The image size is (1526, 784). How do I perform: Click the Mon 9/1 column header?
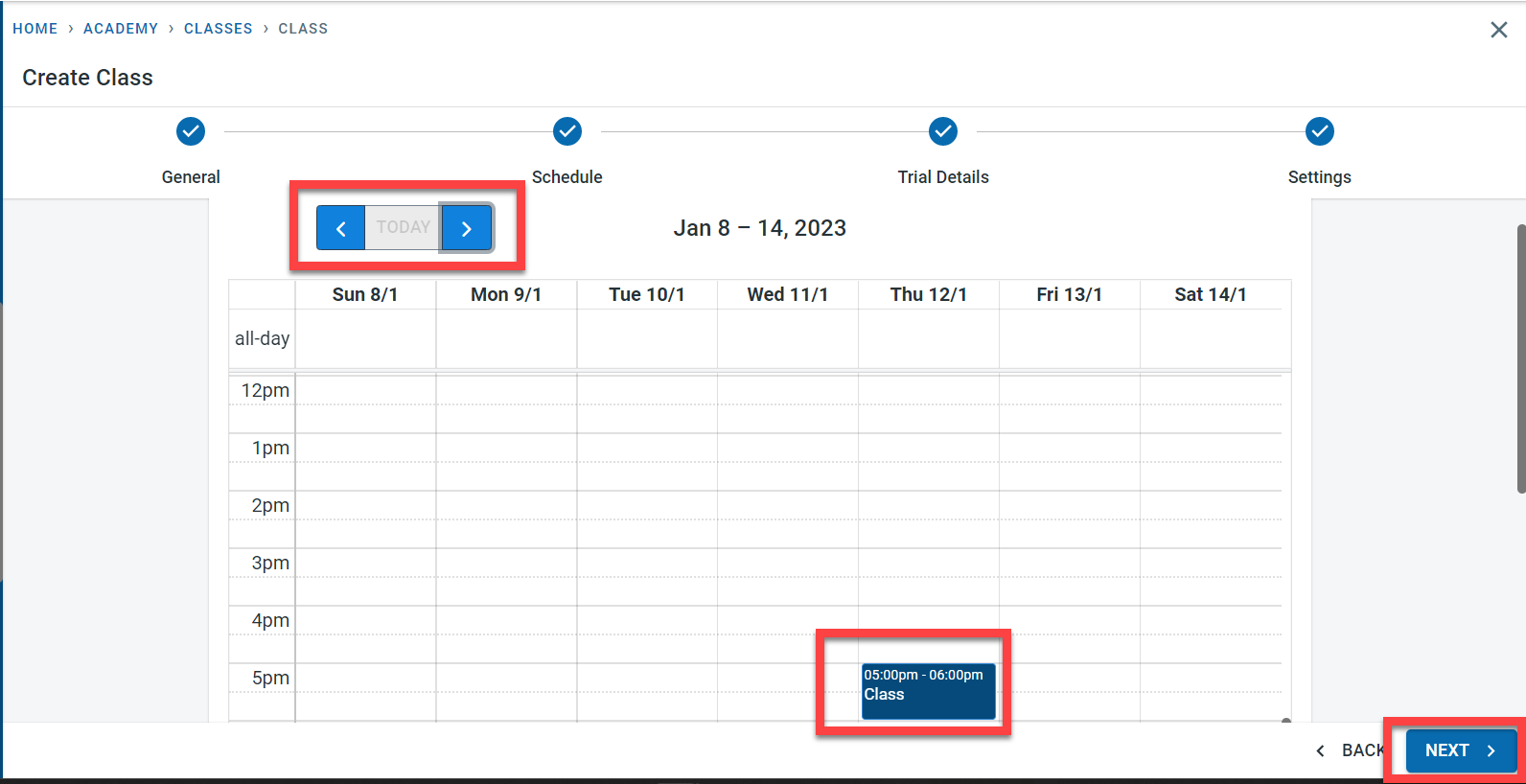(x=506, y=294)
